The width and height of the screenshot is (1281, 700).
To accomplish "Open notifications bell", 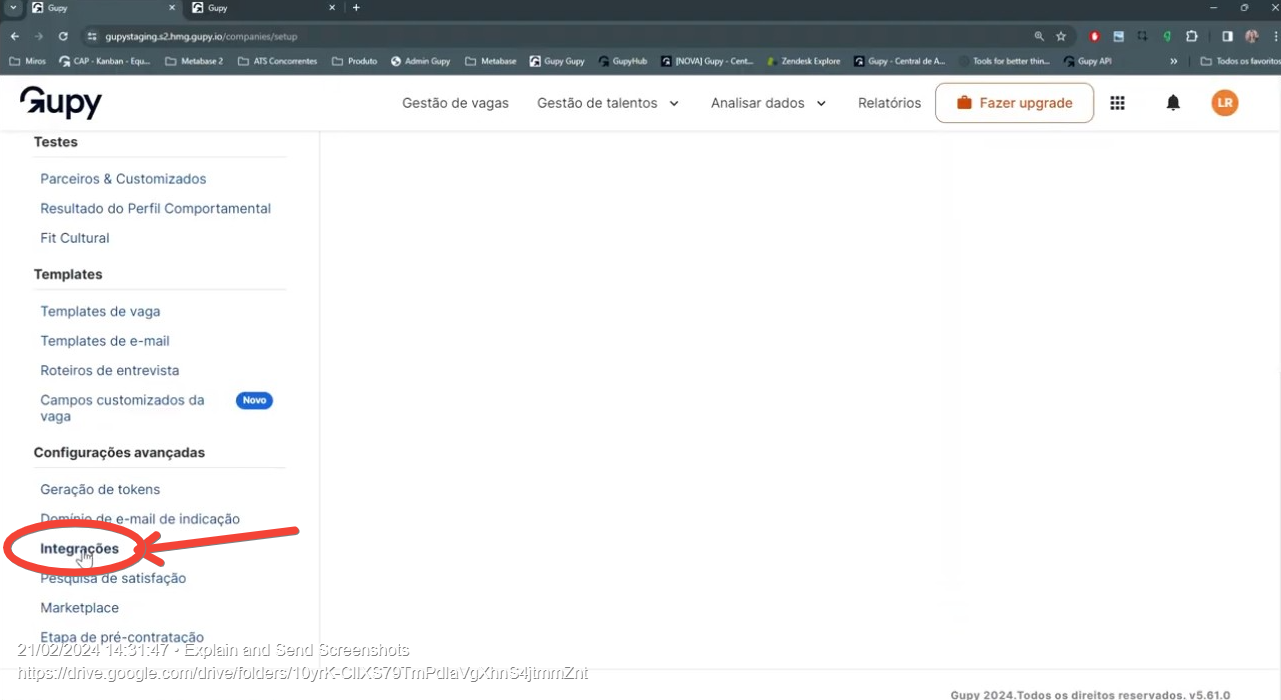I will click(1173, 103).
